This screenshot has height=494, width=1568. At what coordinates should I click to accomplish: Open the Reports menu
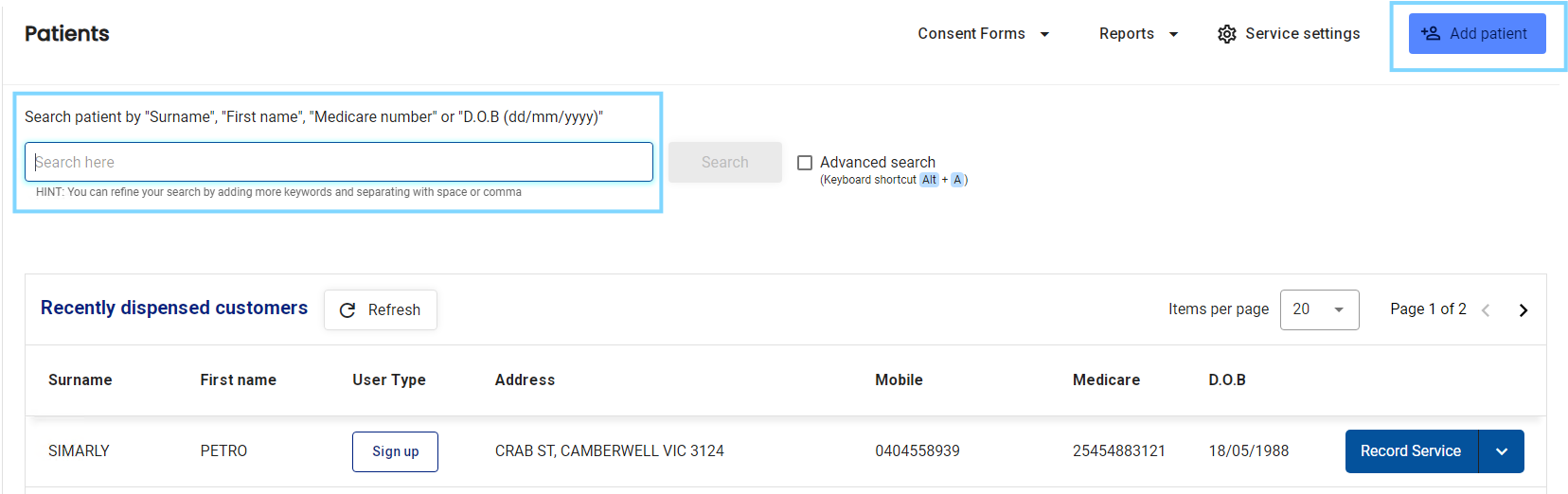coord(1138,34)
